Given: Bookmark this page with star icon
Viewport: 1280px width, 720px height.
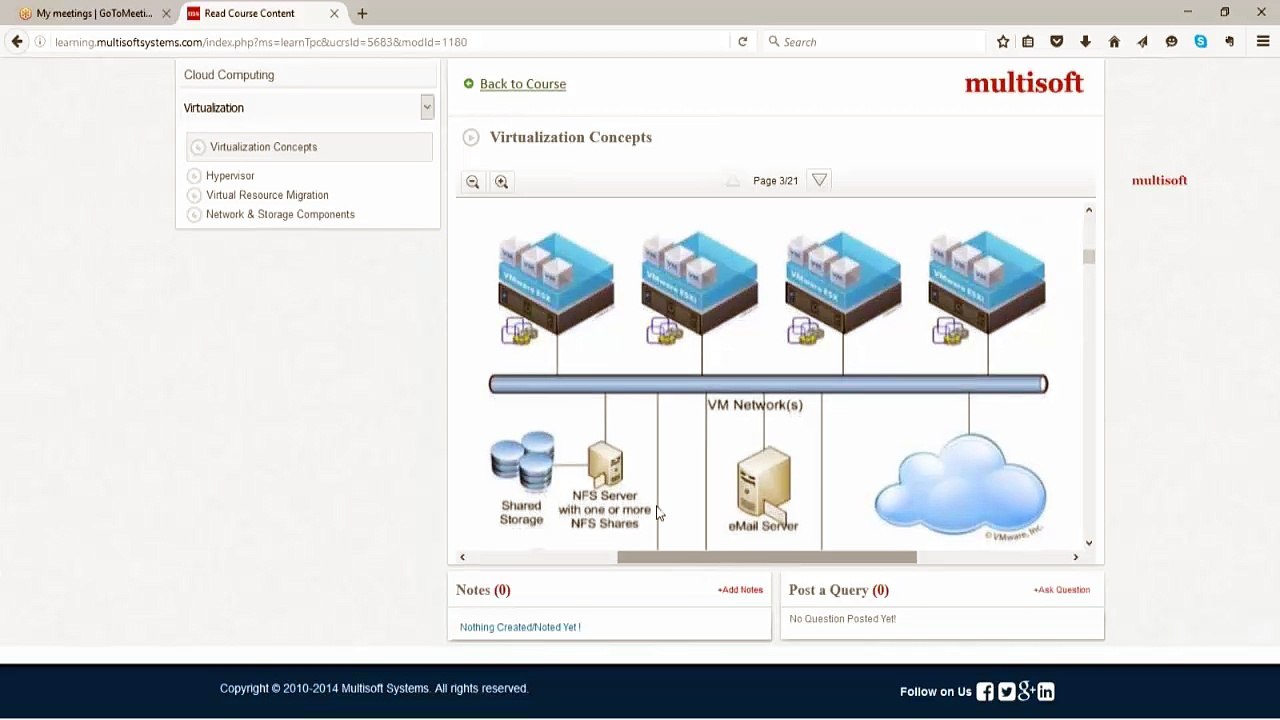Looking at the screenshot, I should pyautogui.click(x=1003, y=42).
